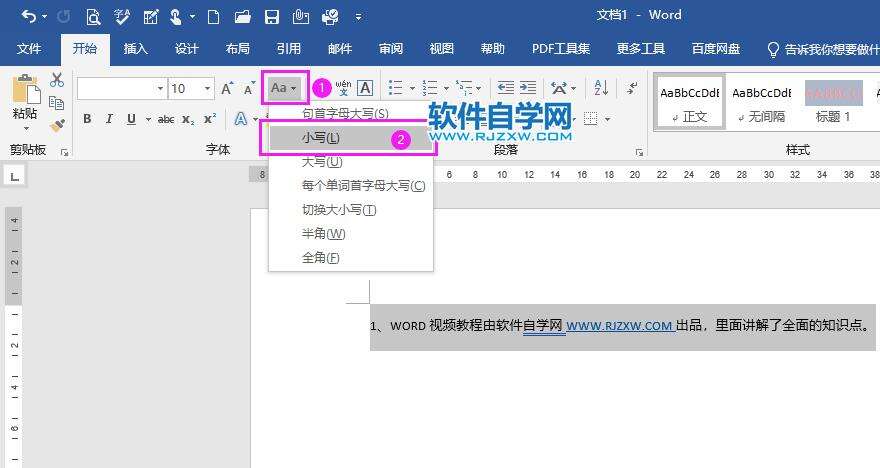Screen dimensions: 880x468
Task: Click the WWW.RJZXW.COM link in document
Action: coord(619,325)
